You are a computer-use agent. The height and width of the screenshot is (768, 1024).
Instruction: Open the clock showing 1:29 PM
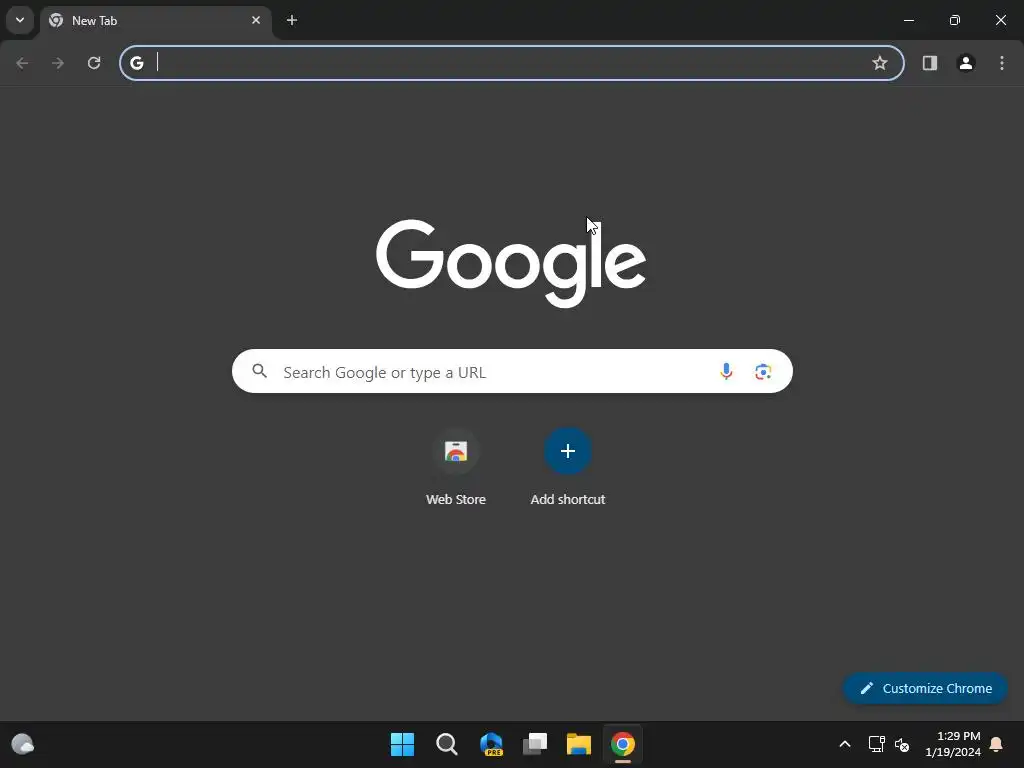(x=953, y=744)
